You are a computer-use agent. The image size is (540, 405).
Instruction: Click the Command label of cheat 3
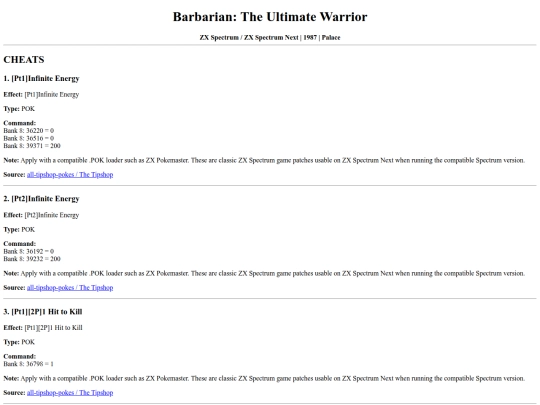[x=20, y=356]
